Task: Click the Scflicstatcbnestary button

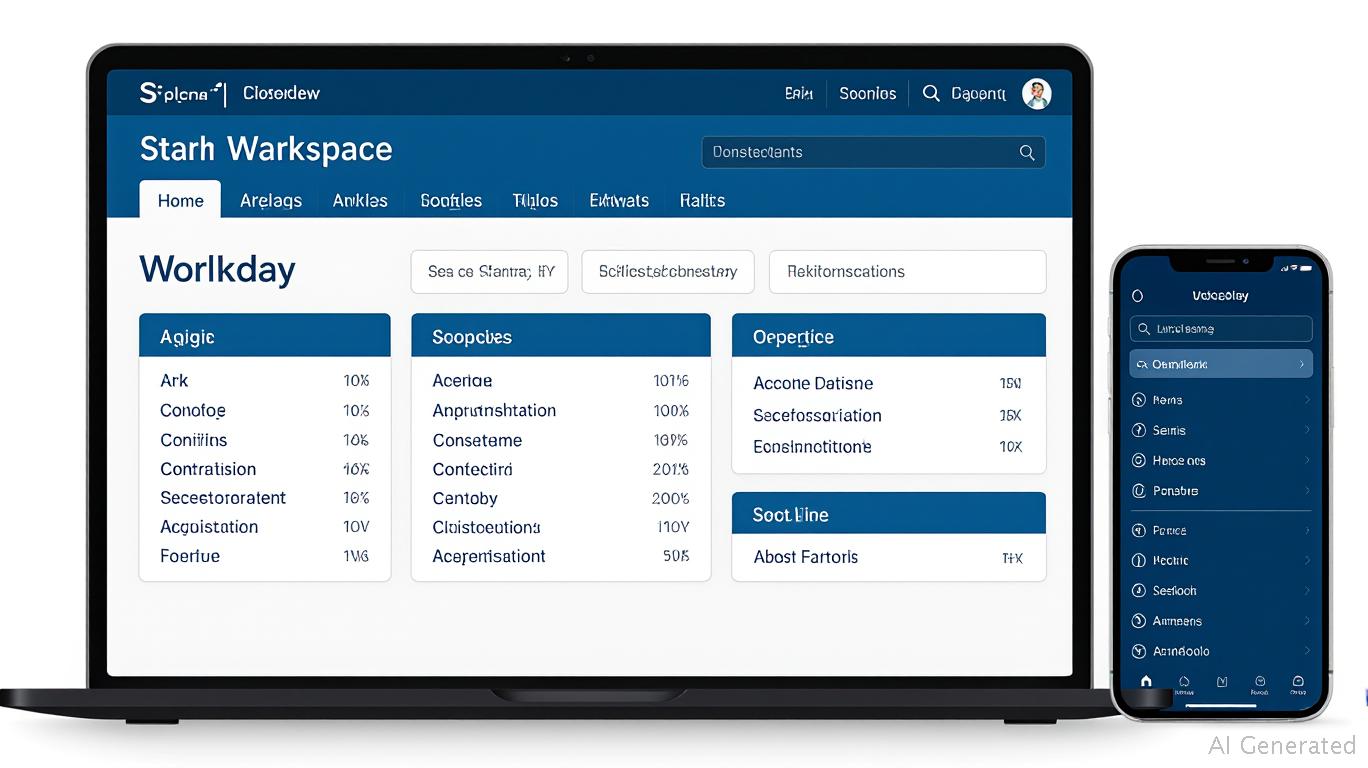Action: (668, 271)
